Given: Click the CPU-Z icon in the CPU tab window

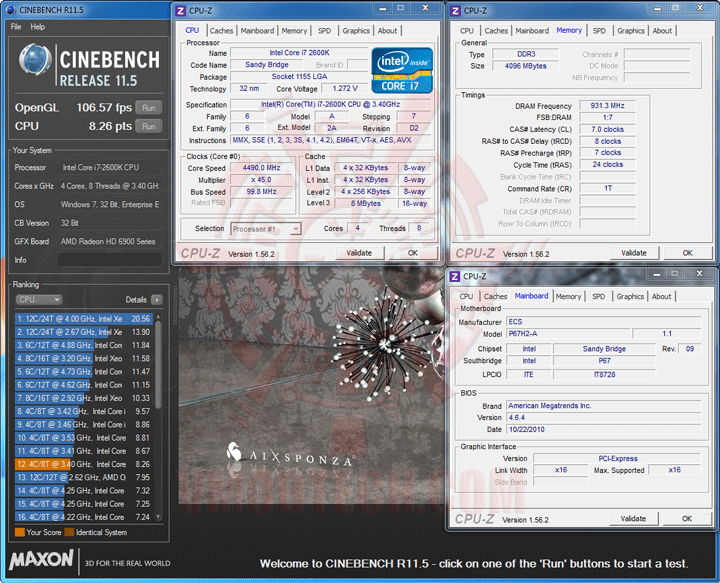Looking at the screenshot, I should 181,11.
